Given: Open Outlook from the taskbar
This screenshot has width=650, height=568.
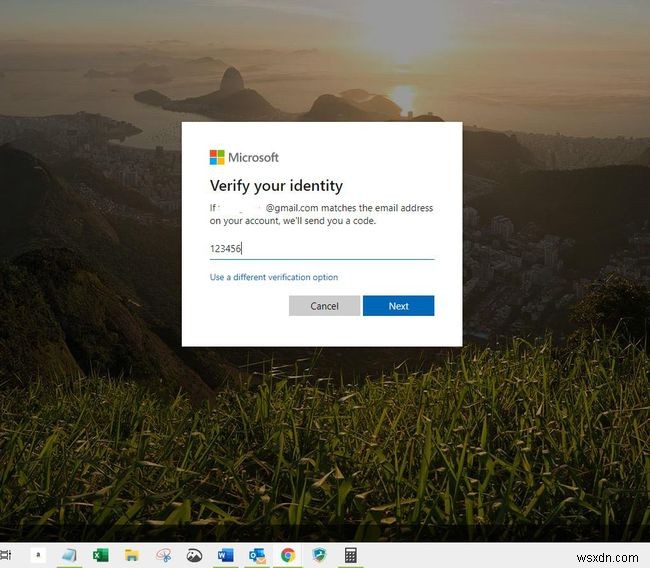Looking at the screenshot, I should click(257, 555).
